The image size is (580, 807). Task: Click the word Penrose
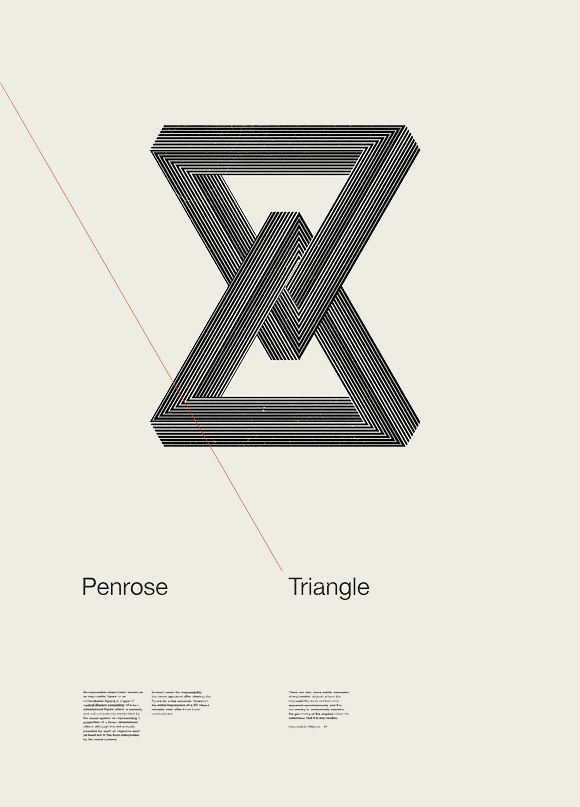[125, 587]
